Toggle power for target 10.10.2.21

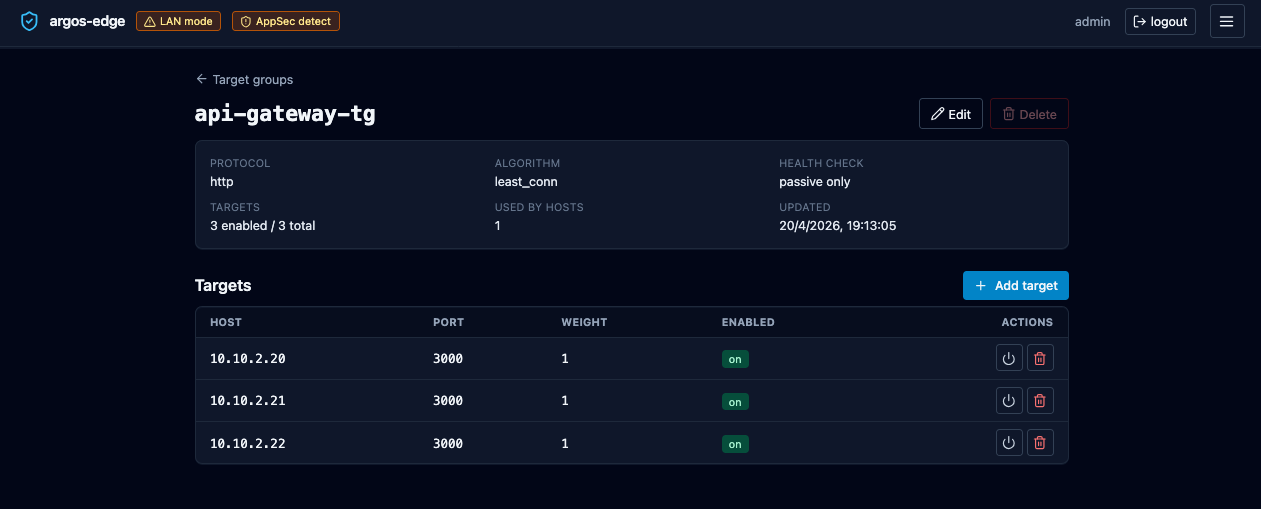tap(1009, 401)
